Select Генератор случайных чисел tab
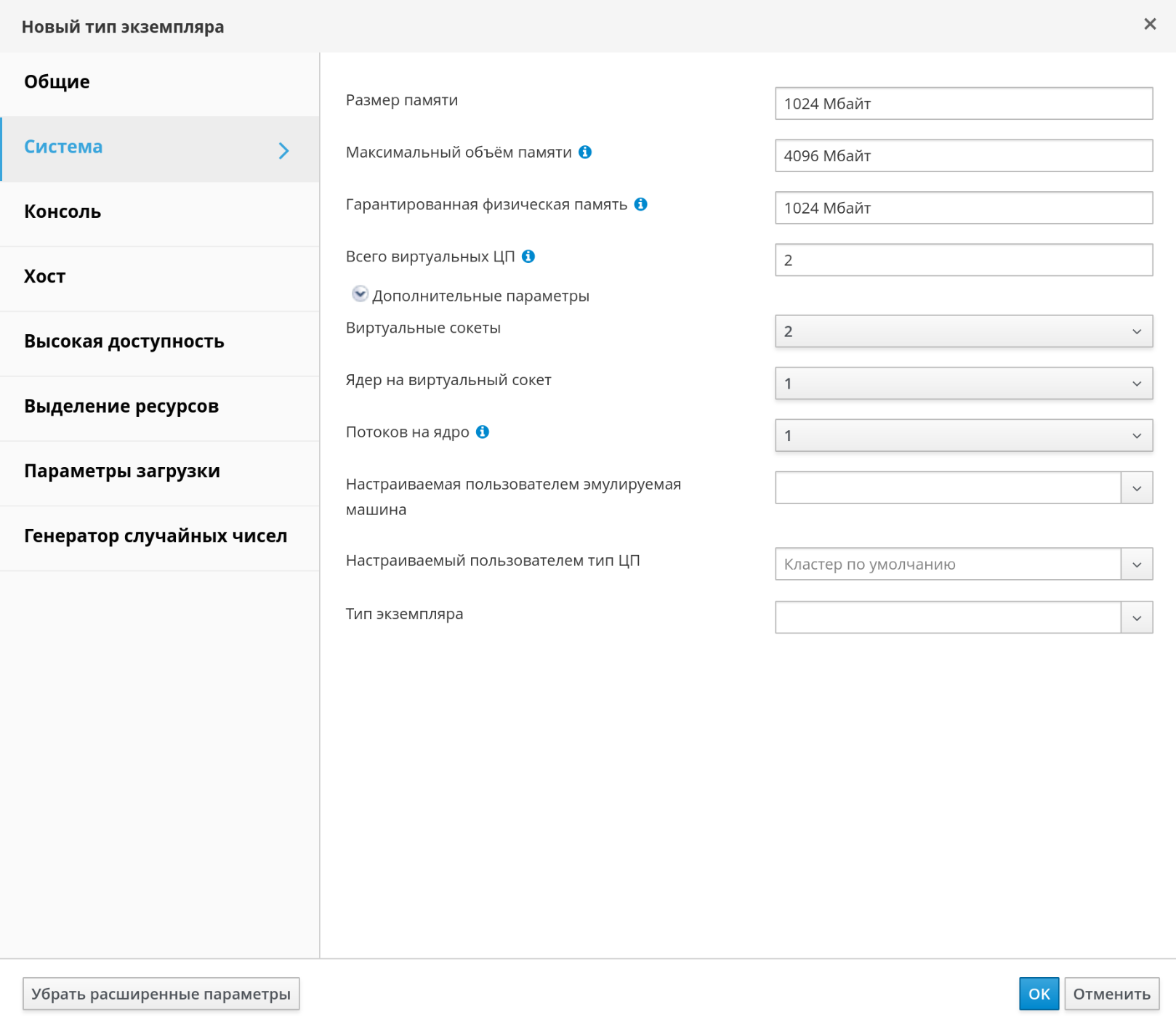 click(x=156, y=536)
